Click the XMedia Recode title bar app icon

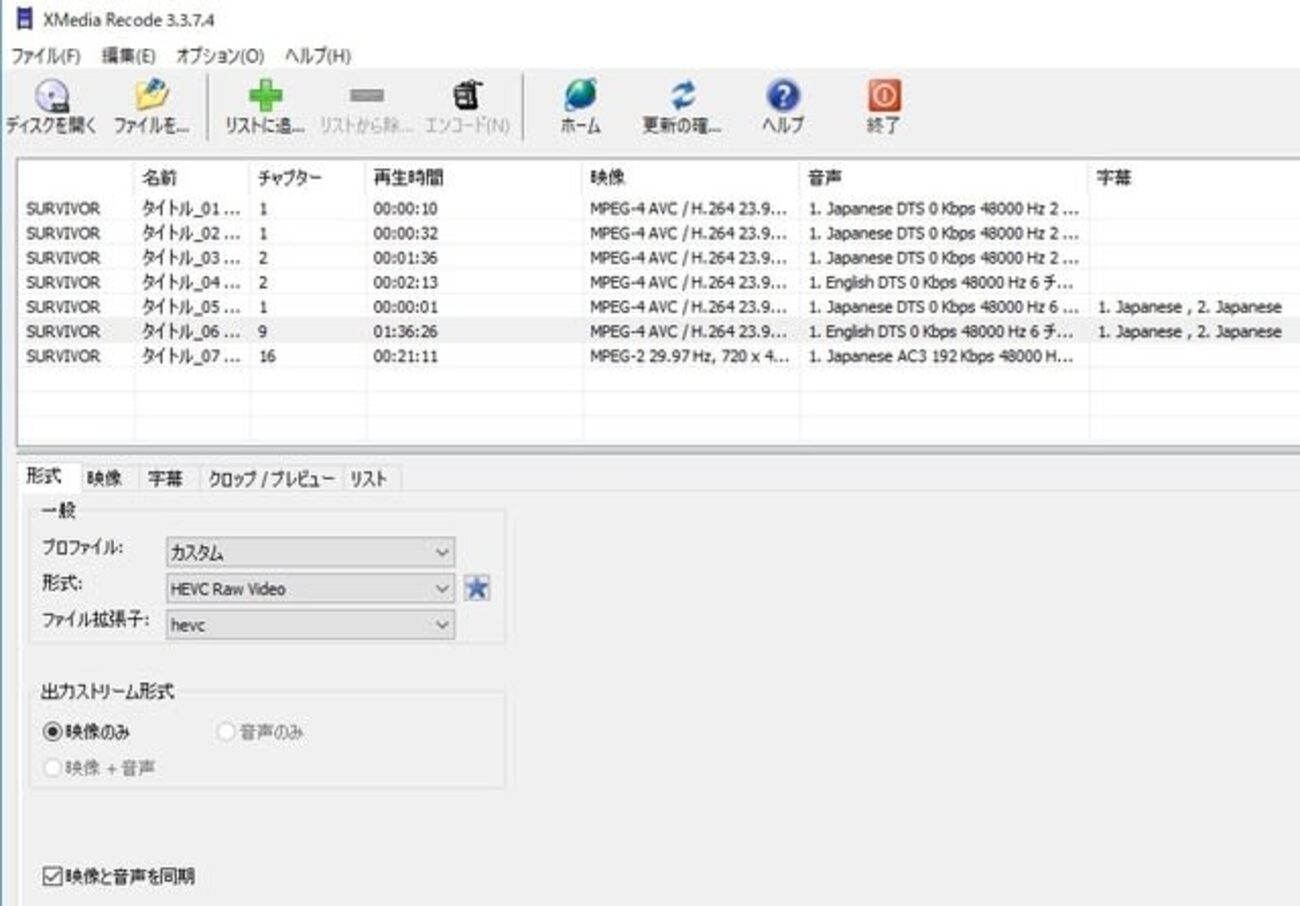24,19
